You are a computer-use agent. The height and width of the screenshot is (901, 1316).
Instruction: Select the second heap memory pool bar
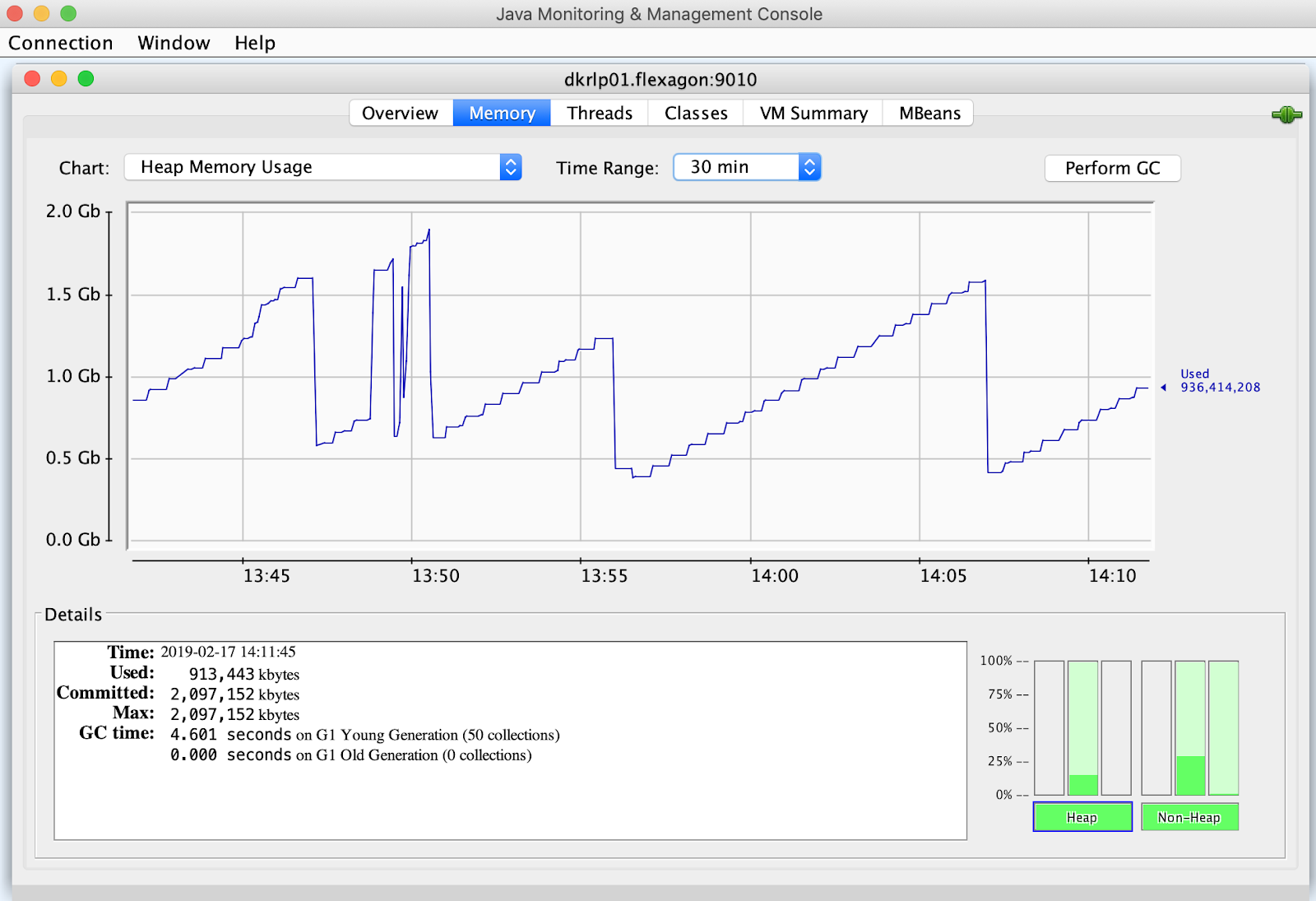click(1082, 727)
